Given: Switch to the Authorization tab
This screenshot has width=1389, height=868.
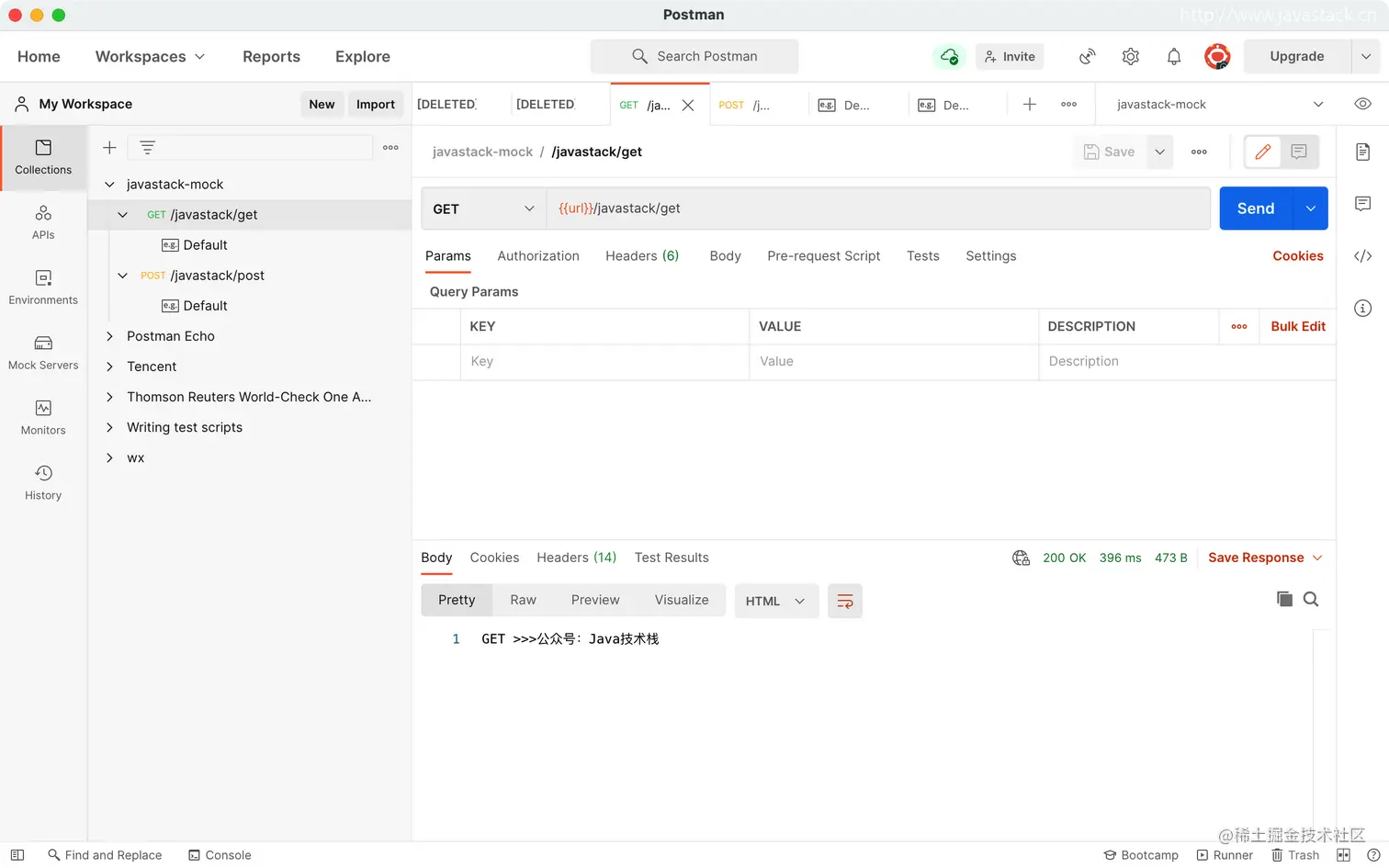Looking at the screenshot, I should point(538,256).
